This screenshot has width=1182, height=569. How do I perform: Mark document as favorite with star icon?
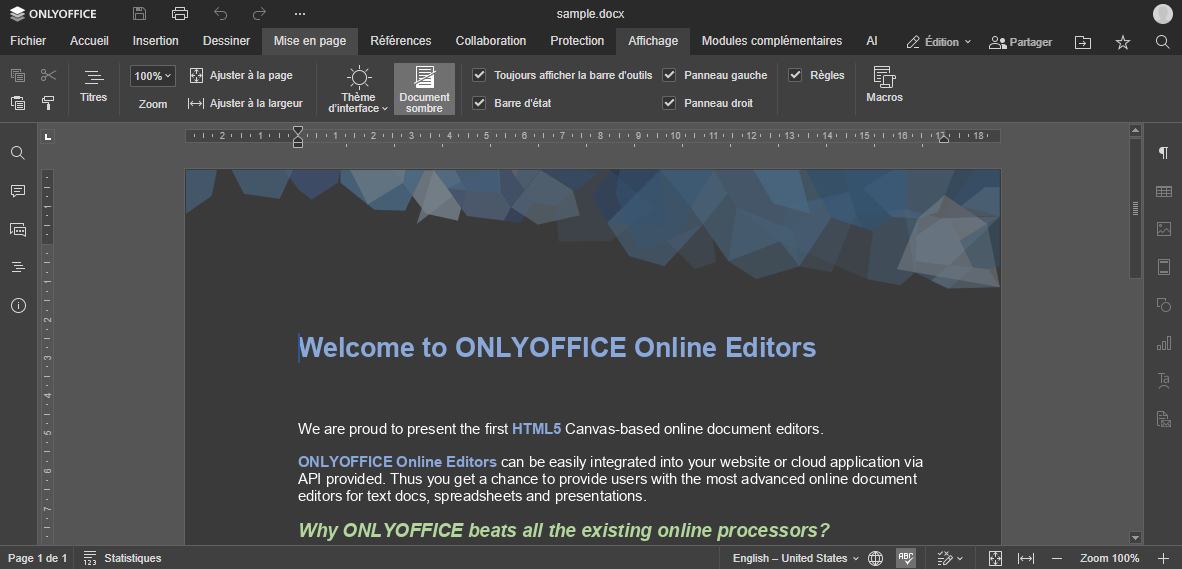tap(1123, 42)
